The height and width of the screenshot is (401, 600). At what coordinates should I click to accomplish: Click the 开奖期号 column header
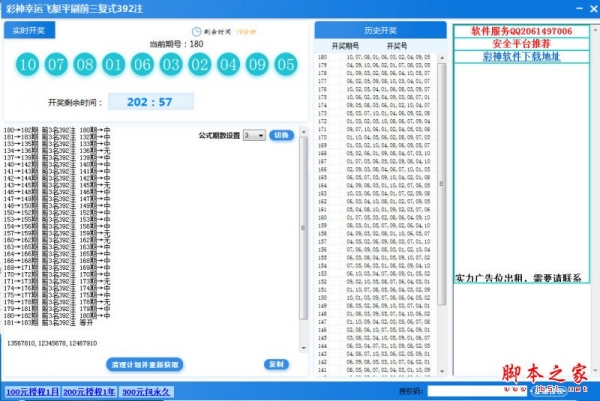345,46
